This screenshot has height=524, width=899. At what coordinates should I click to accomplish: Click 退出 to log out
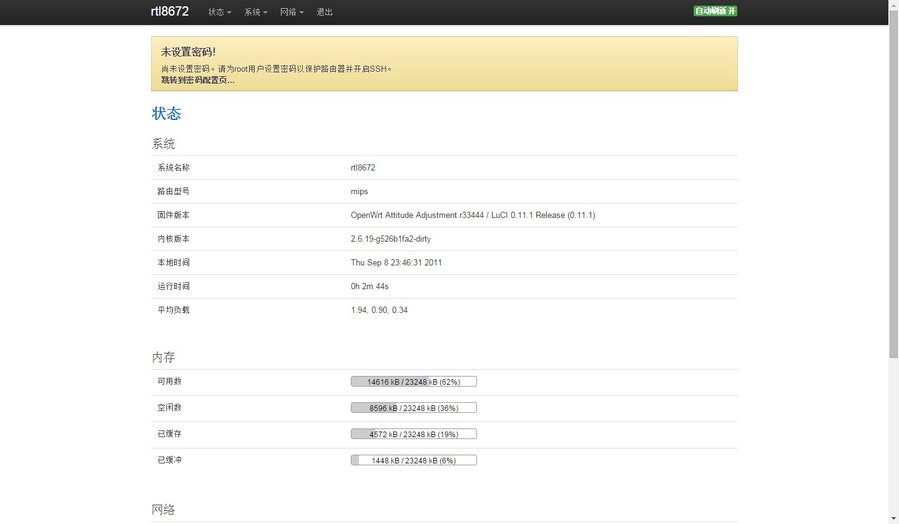click(325, 12)
